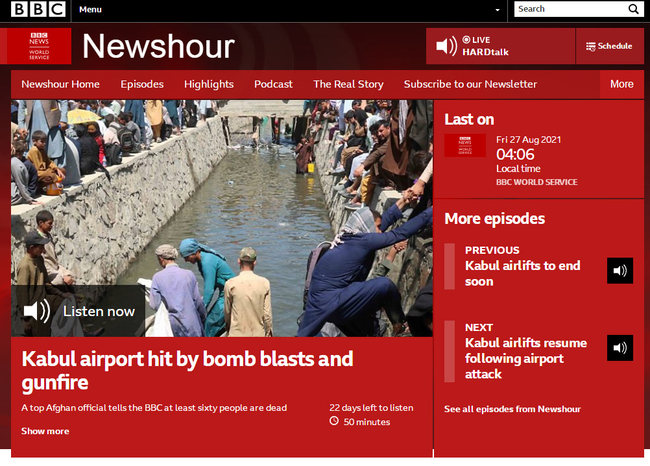Open the Episodes tab

142,84
